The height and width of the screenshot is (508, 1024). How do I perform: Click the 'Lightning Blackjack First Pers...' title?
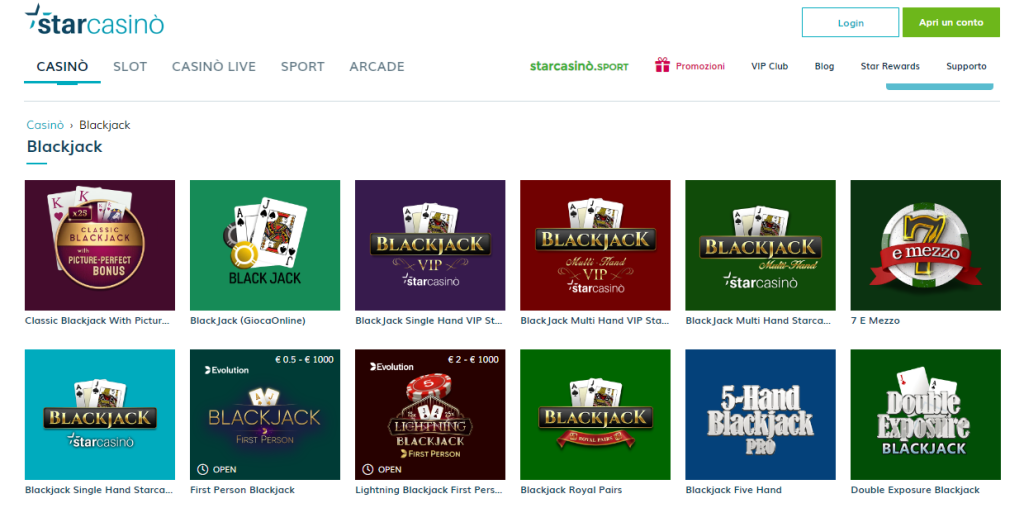(430, 490)
